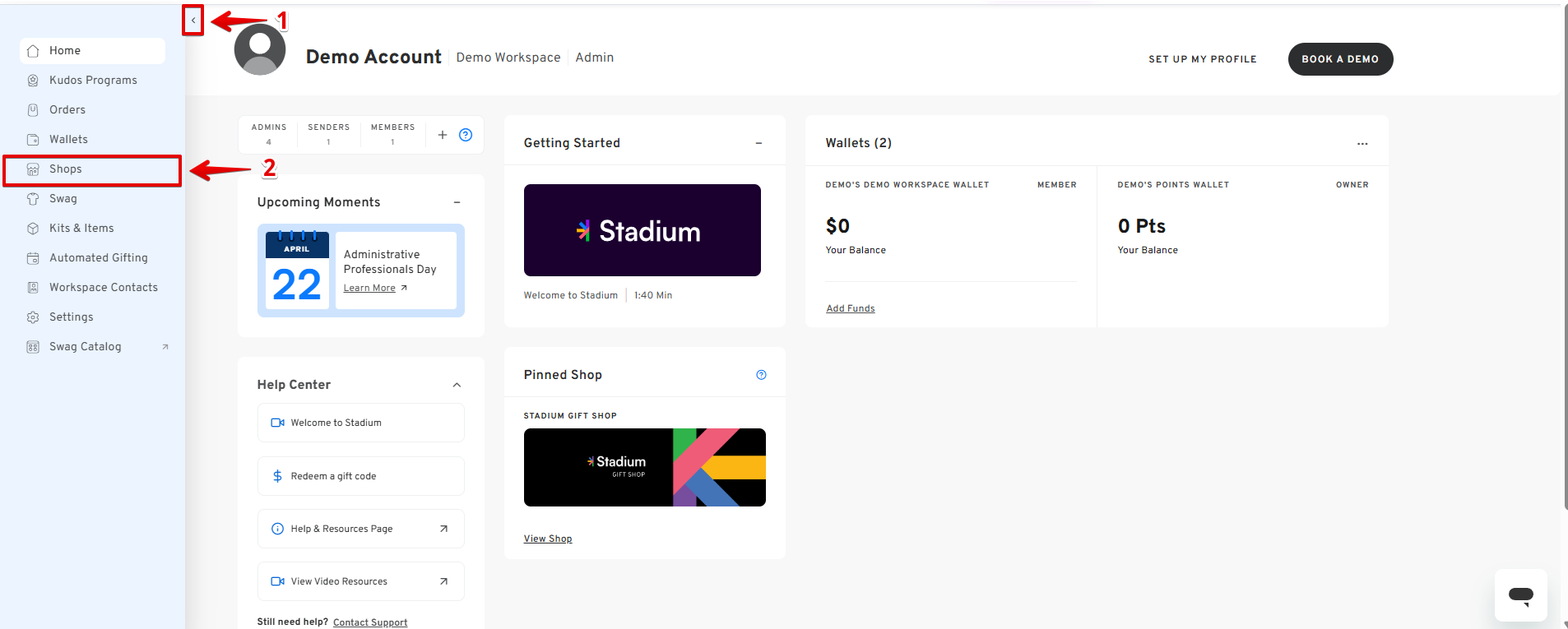Collapse the Help Center section
Image resolution: width=1568 pixels, height=629 pixels.
pos(457,385)
